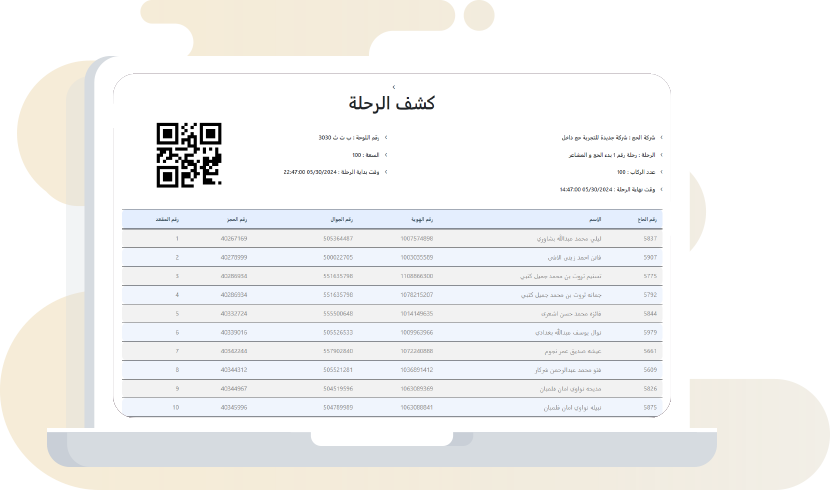The height and width of the screenshot is (492, 830).
Task: Sort by the الإسم column header
Action: click(594, 219)
